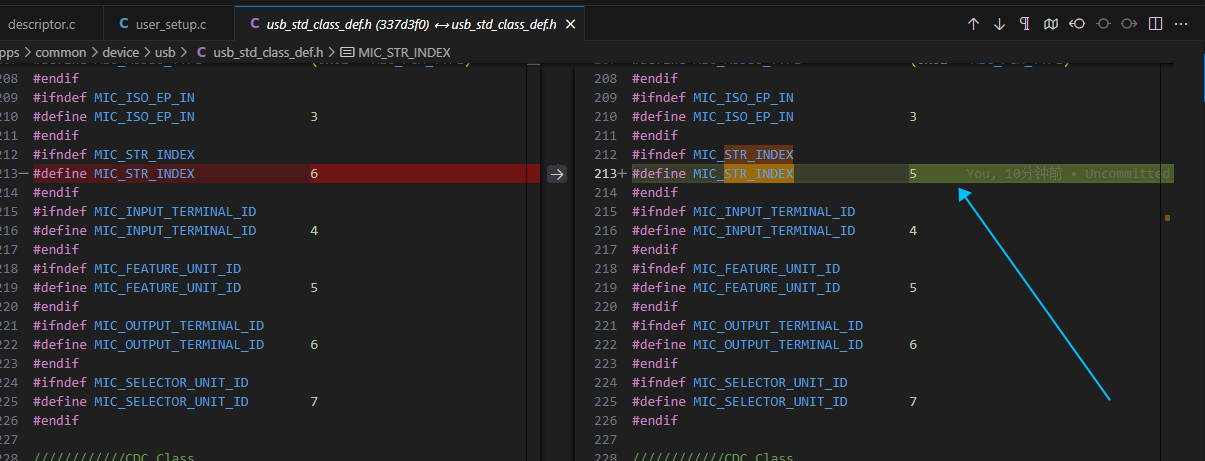1205x461 pixels.
Task: Click #endif on right line 214
Action: coord(655,193)
